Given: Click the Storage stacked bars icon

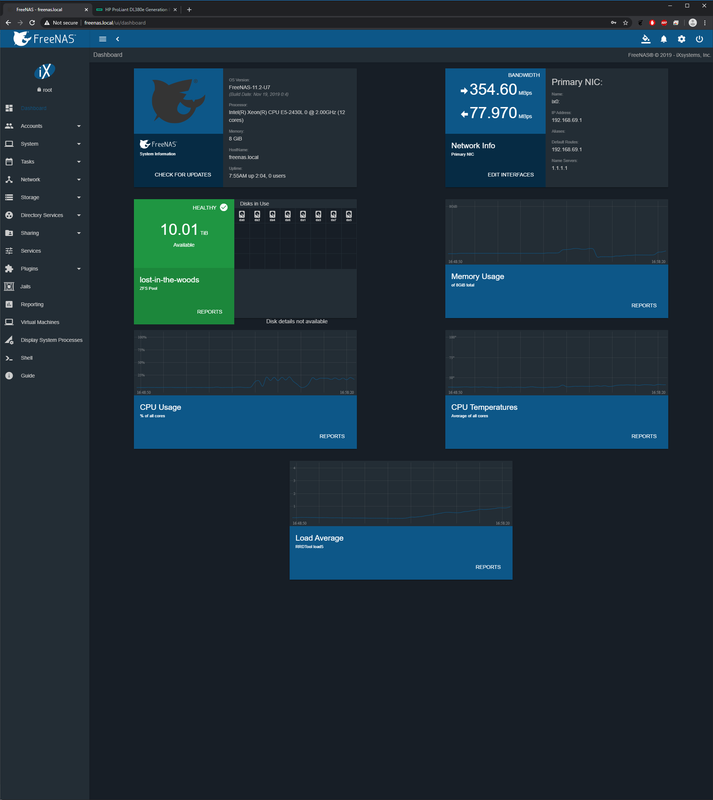Looking at the screenshot, I should pos(9,197).
